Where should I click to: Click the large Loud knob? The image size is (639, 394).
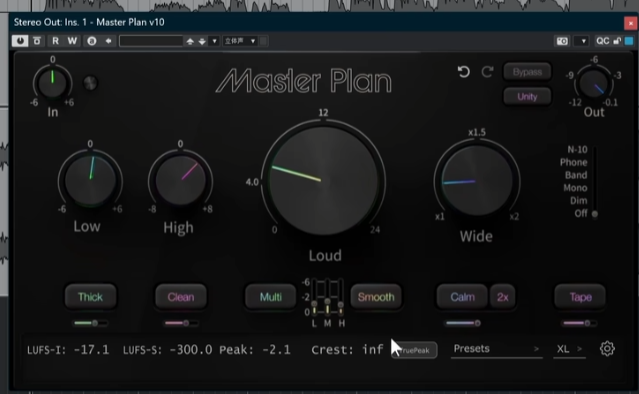(x=323, y=180)
